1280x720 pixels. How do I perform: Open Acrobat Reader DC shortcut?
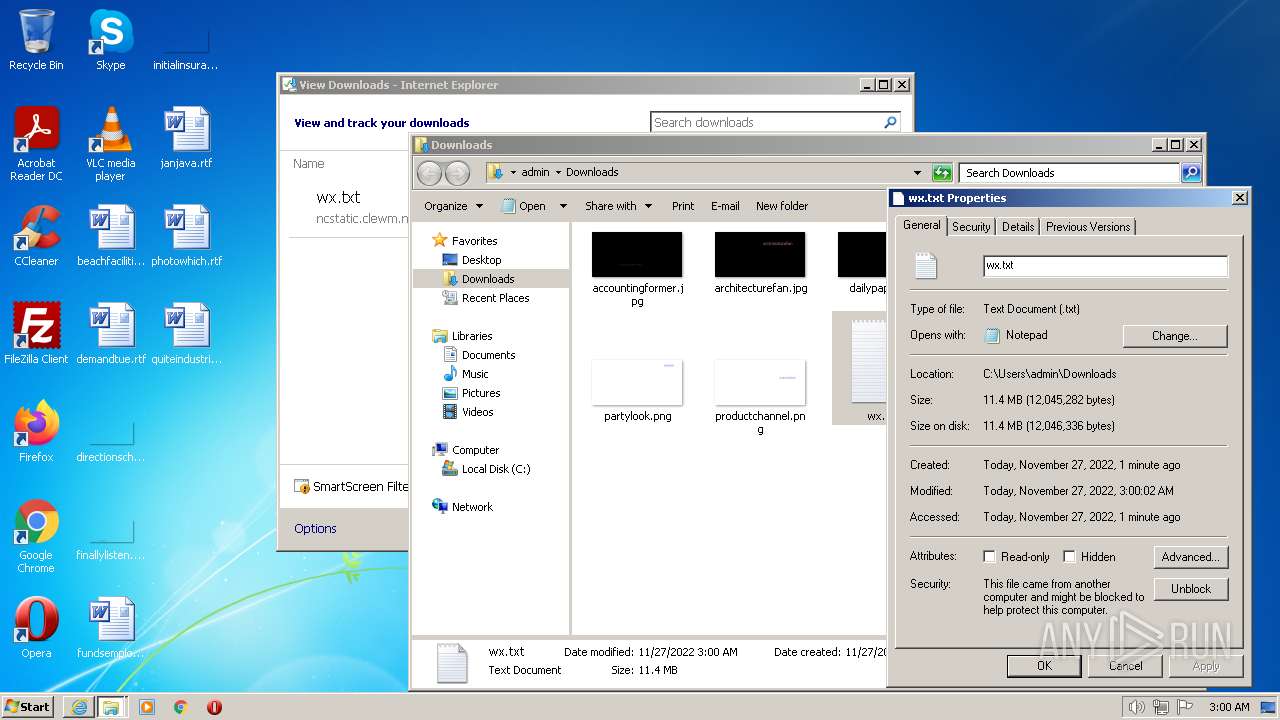[x=36, y=144]
